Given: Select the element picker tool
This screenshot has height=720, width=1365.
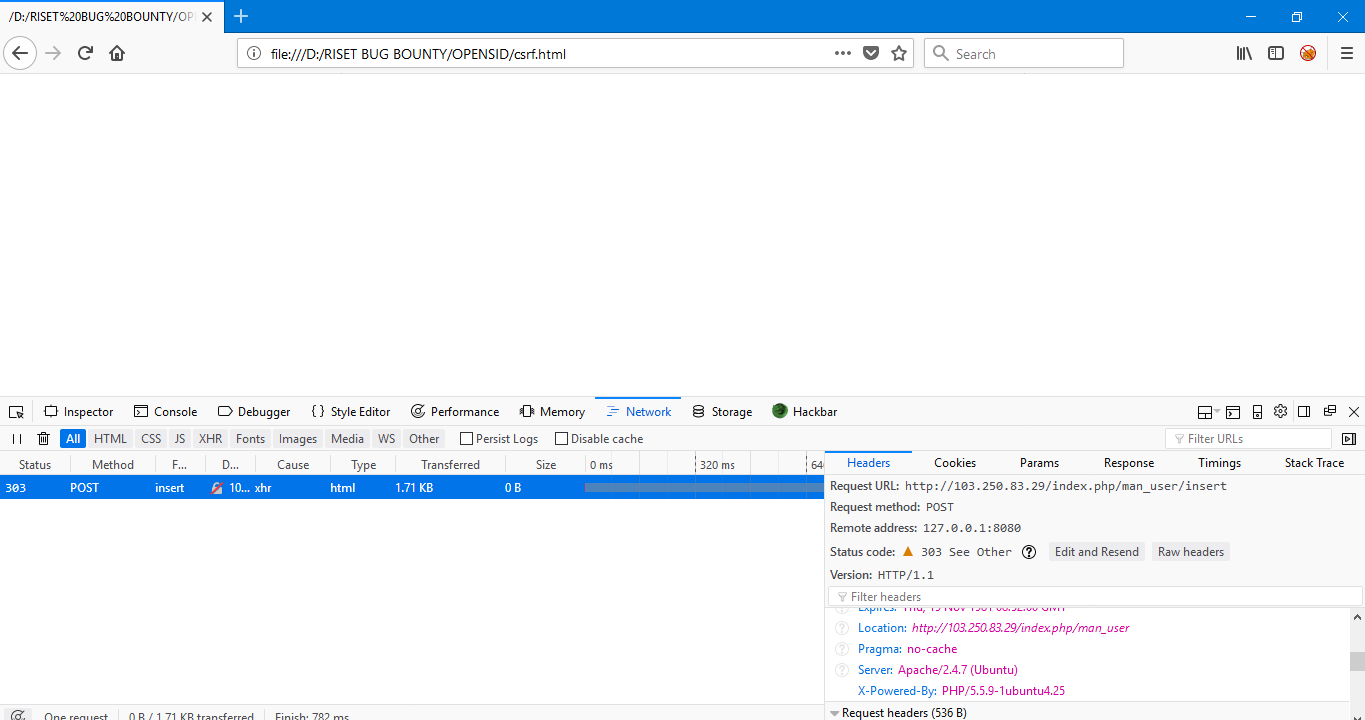Looking at the screenshot, I should click(x=16, y=411).
